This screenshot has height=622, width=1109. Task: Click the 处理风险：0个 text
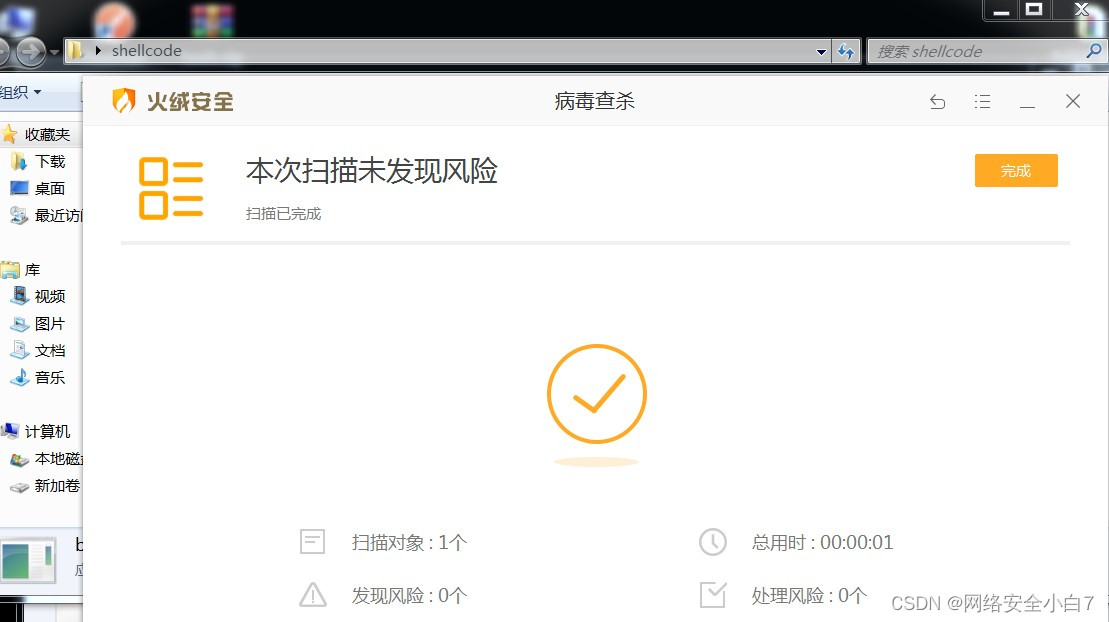(809, 596)
